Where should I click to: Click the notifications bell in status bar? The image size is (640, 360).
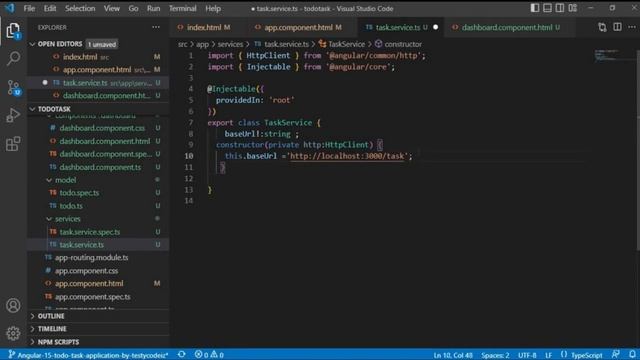click(632, 354)
